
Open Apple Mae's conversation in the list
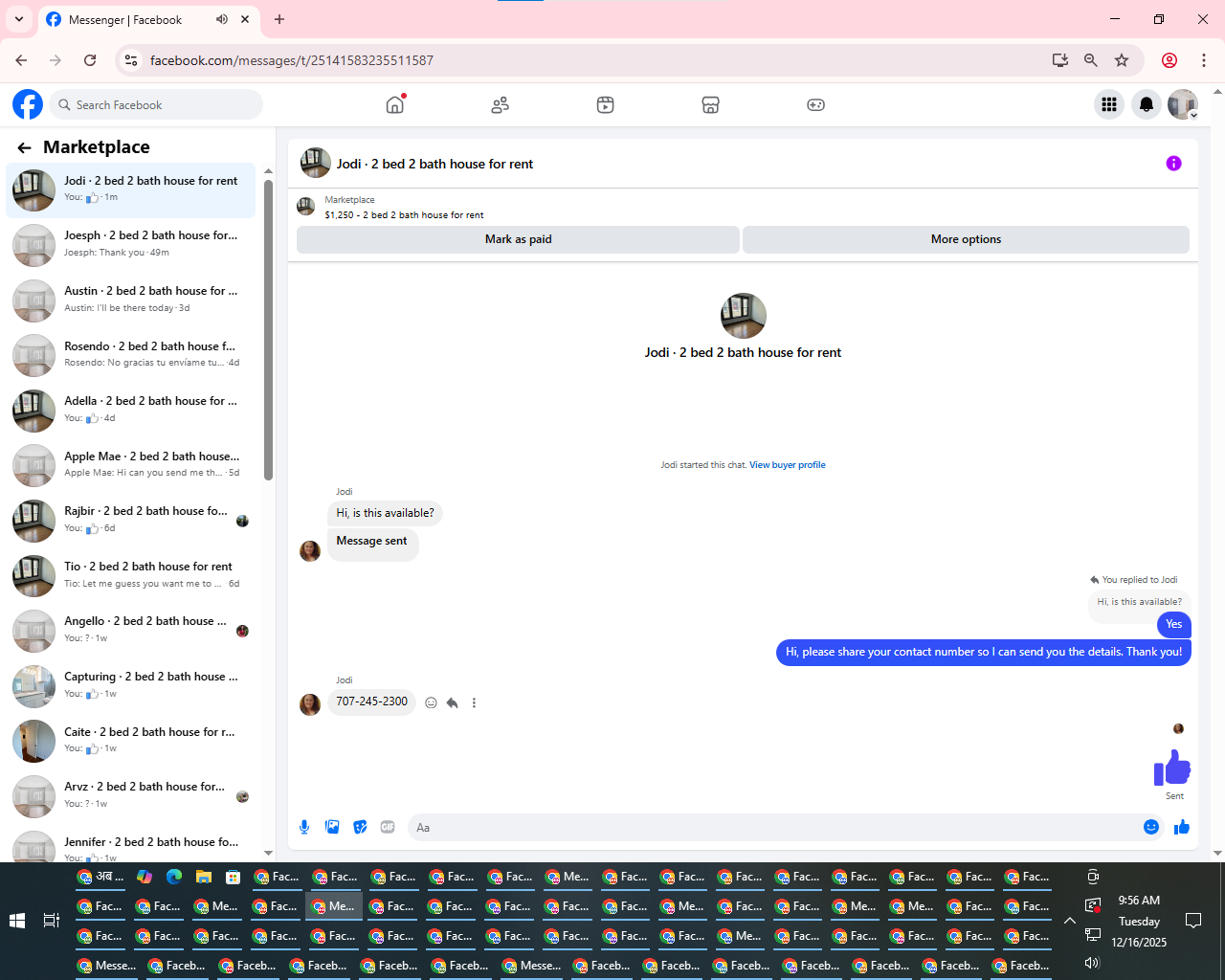[131, 465]
